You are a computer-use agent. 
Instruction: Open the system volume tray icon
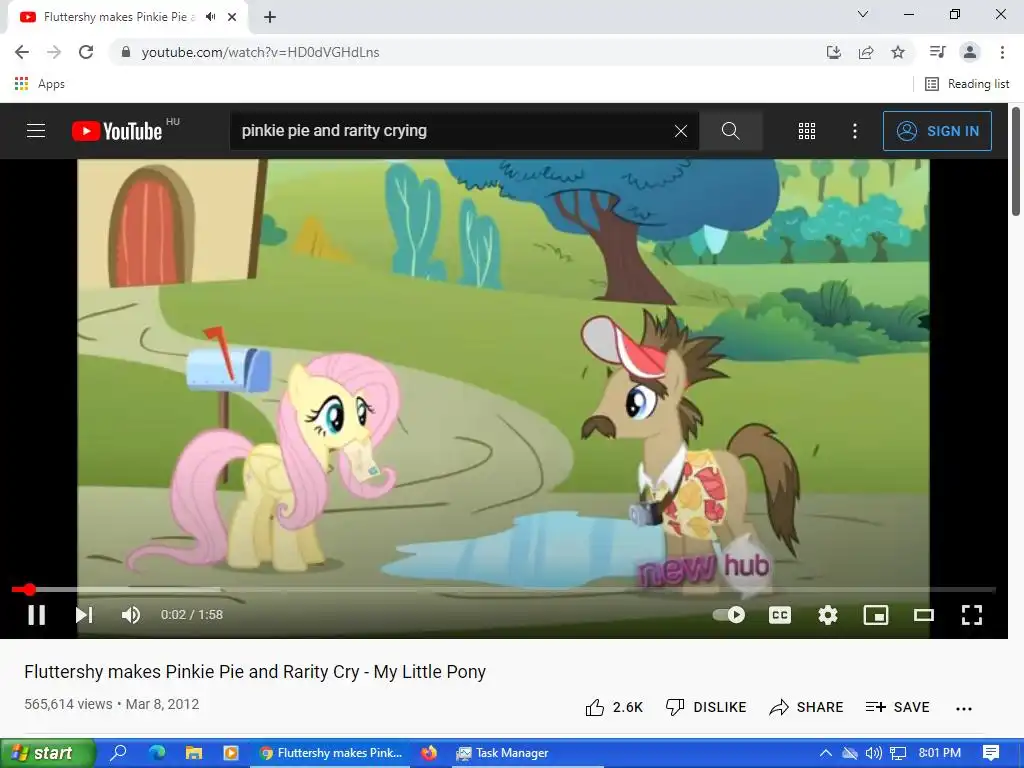tap(873, 753)
